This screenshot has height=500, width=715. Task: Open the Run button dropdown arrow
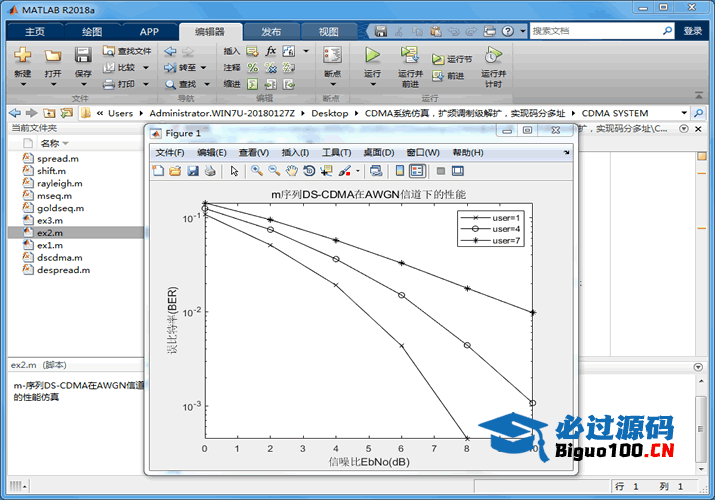point(373,84)
